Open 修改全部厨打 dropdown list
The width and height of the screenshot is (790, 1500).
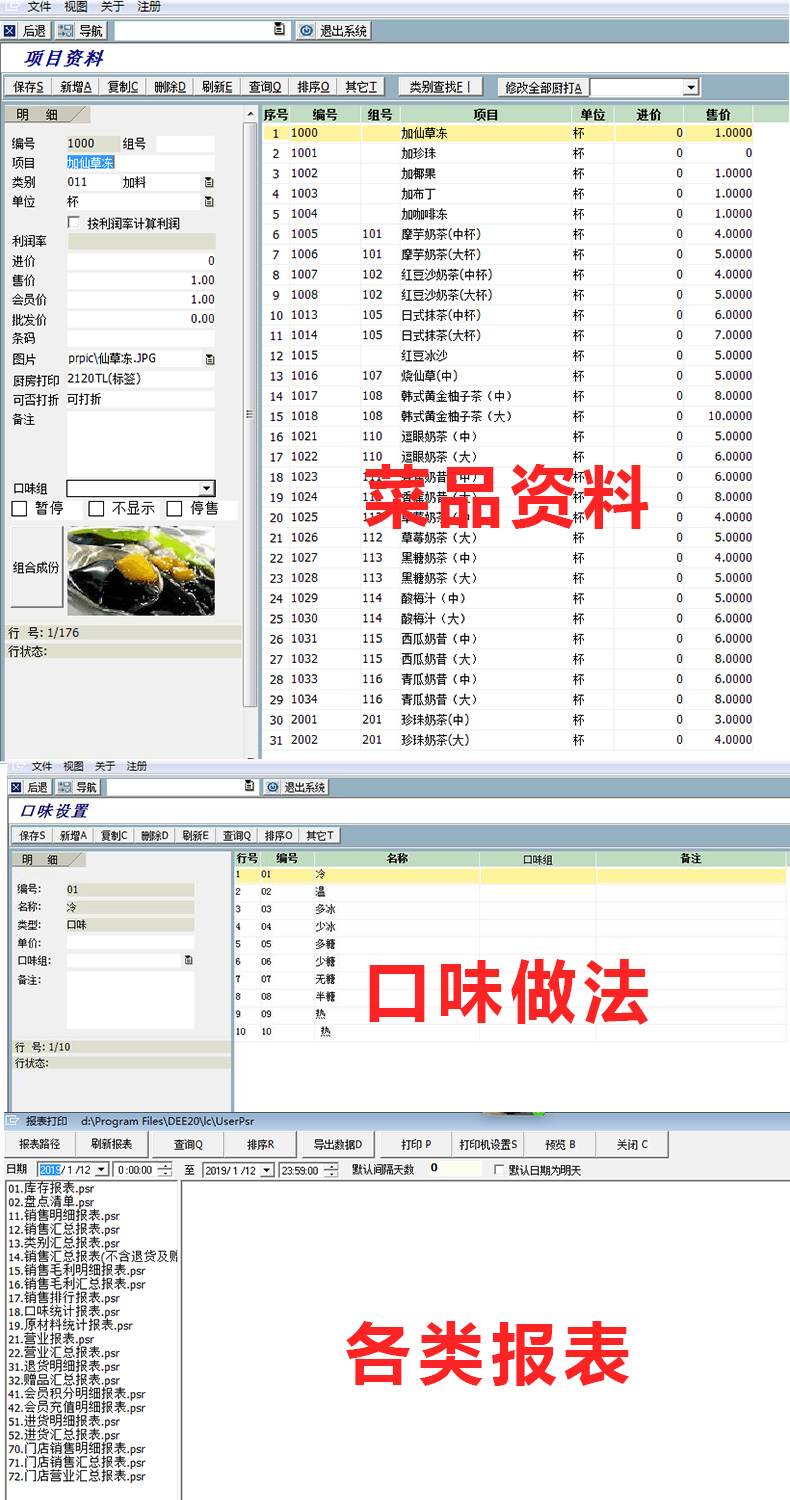tap(691, 87)
